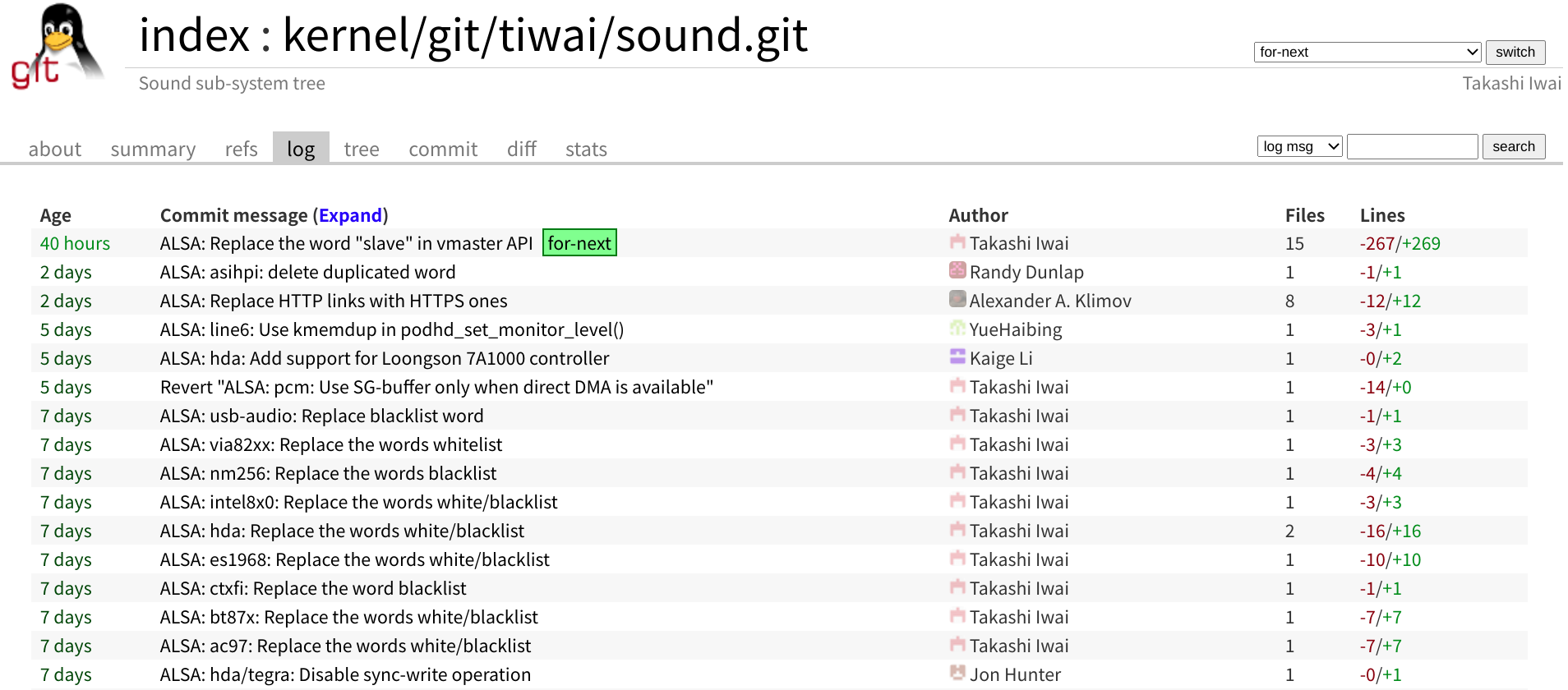Open the Loongson 7A1000 controller commit
The height and width of the screenshot is (690, 1568).
point(385,359)
